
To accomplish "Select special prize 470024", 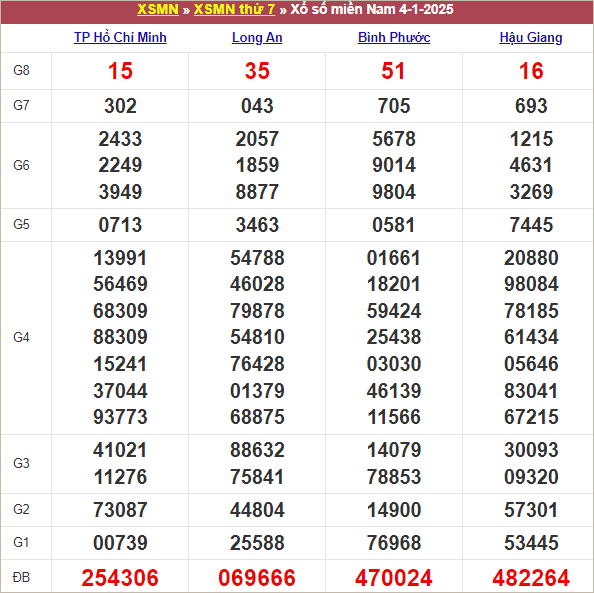I will coord(394,578).
